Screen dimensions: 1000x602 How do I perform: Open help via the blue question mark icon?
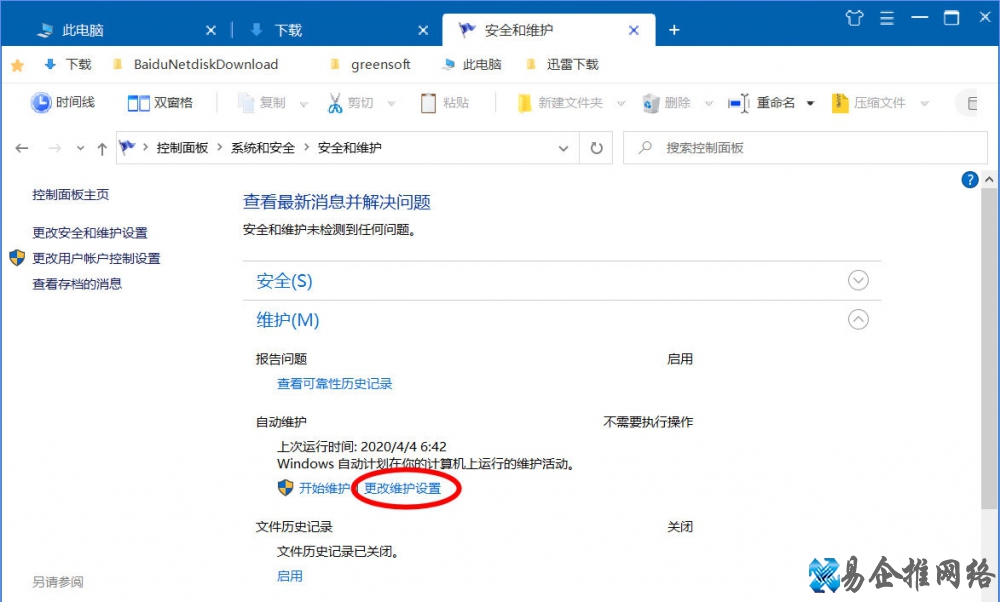click(970, 179)
